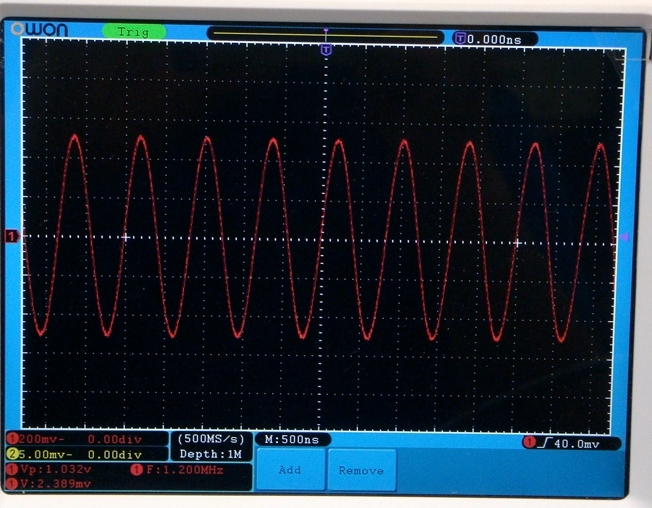The height and width of the screenshot is (508, 652).
Task: Click the OWON logo
Action: [40, 30]
